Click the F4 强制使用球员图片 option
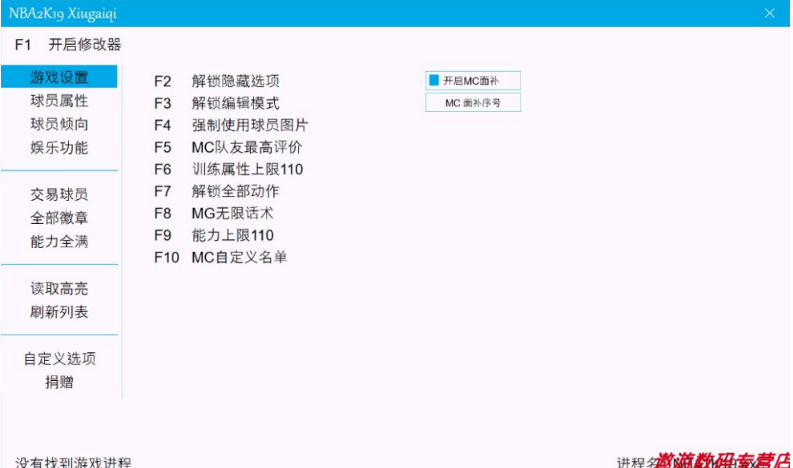 [x=231, y=125]
